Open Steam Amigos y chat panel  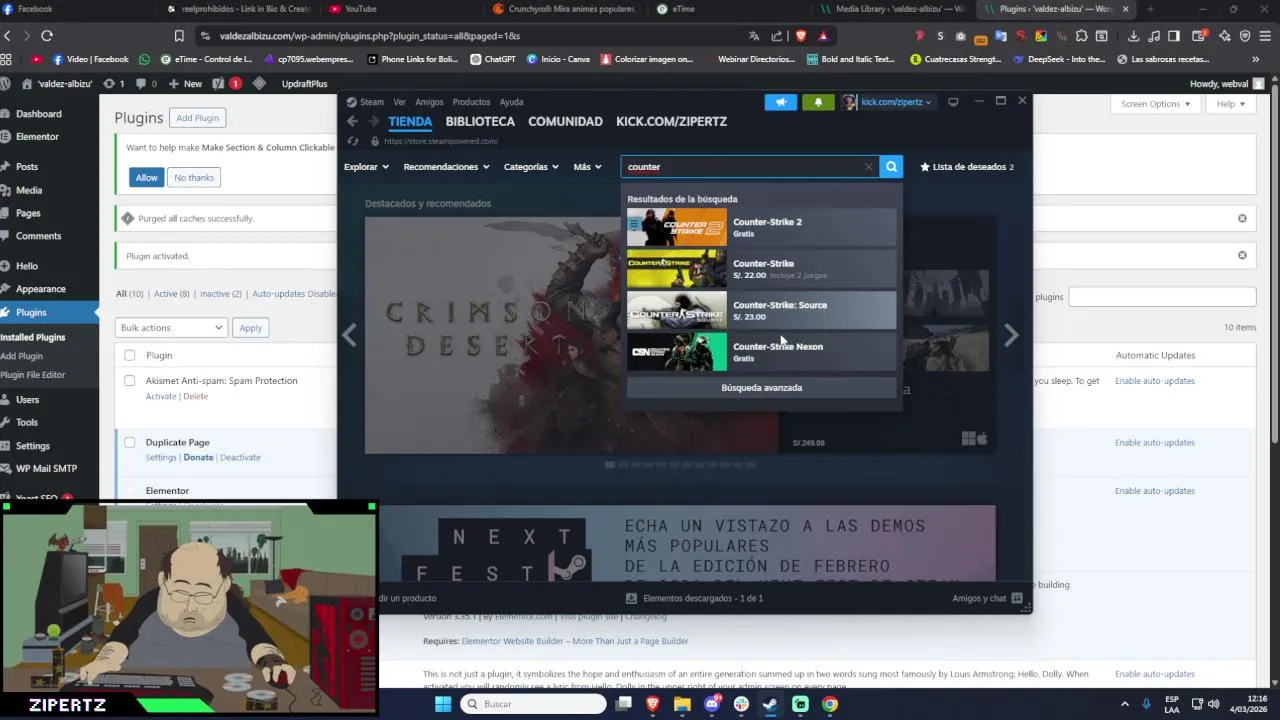pyautogui.click(x=987, y=598)
